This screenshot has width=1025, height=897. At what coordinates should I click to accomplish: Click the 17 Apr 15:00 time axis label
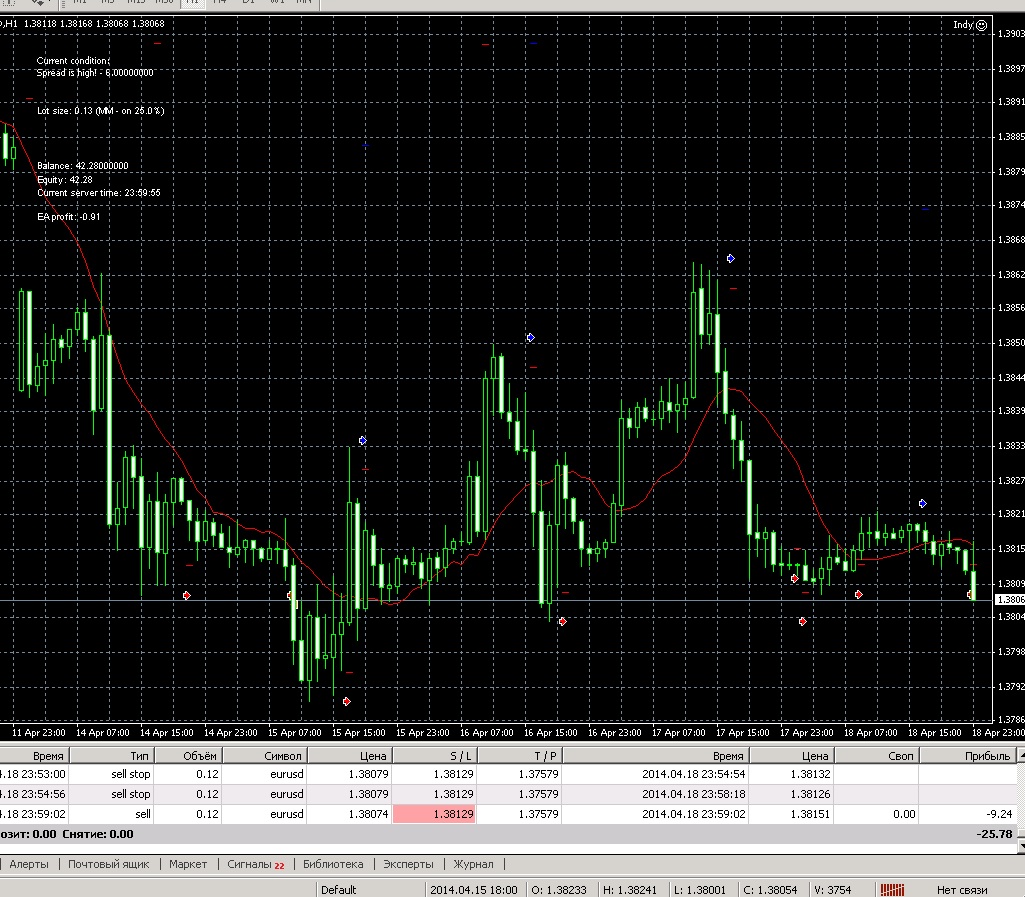[x=743, y=732]
